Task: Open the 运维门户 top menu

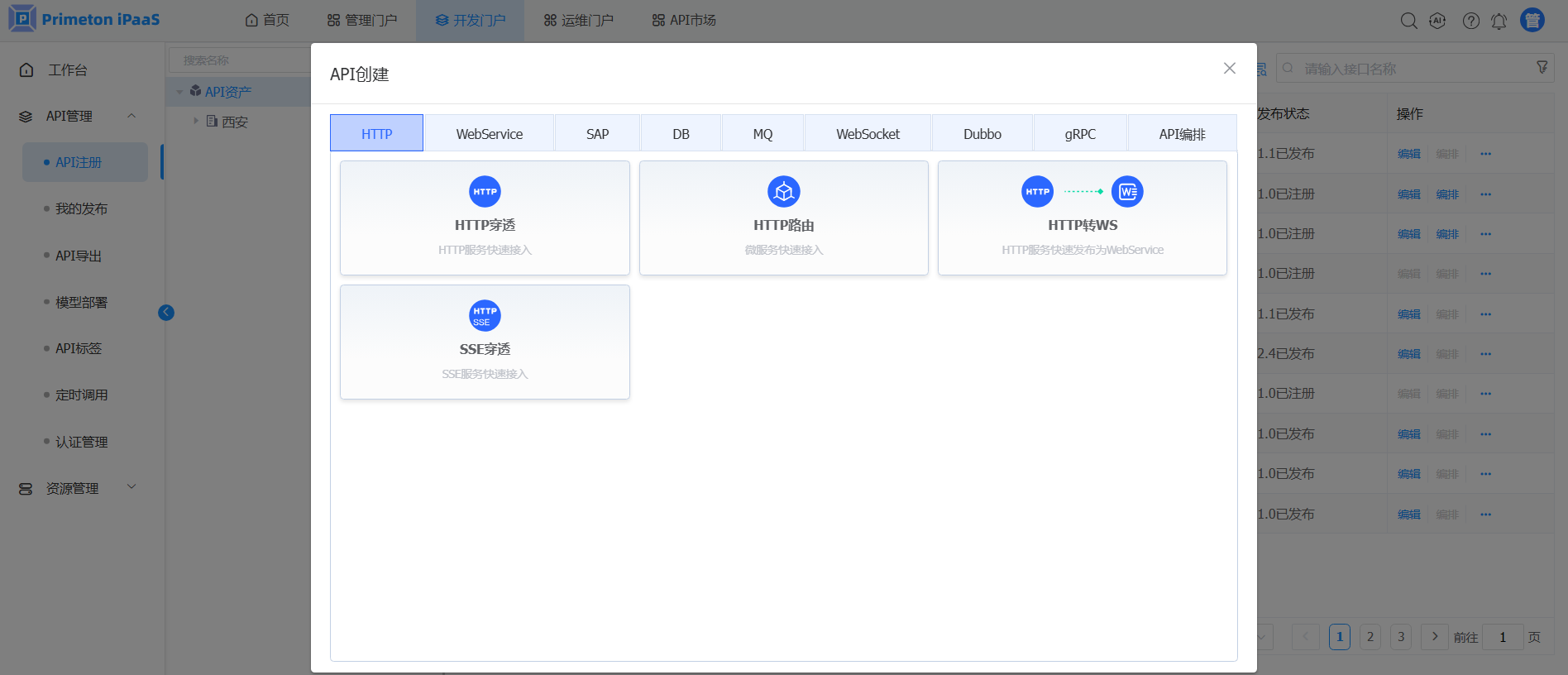Action: 579,21
